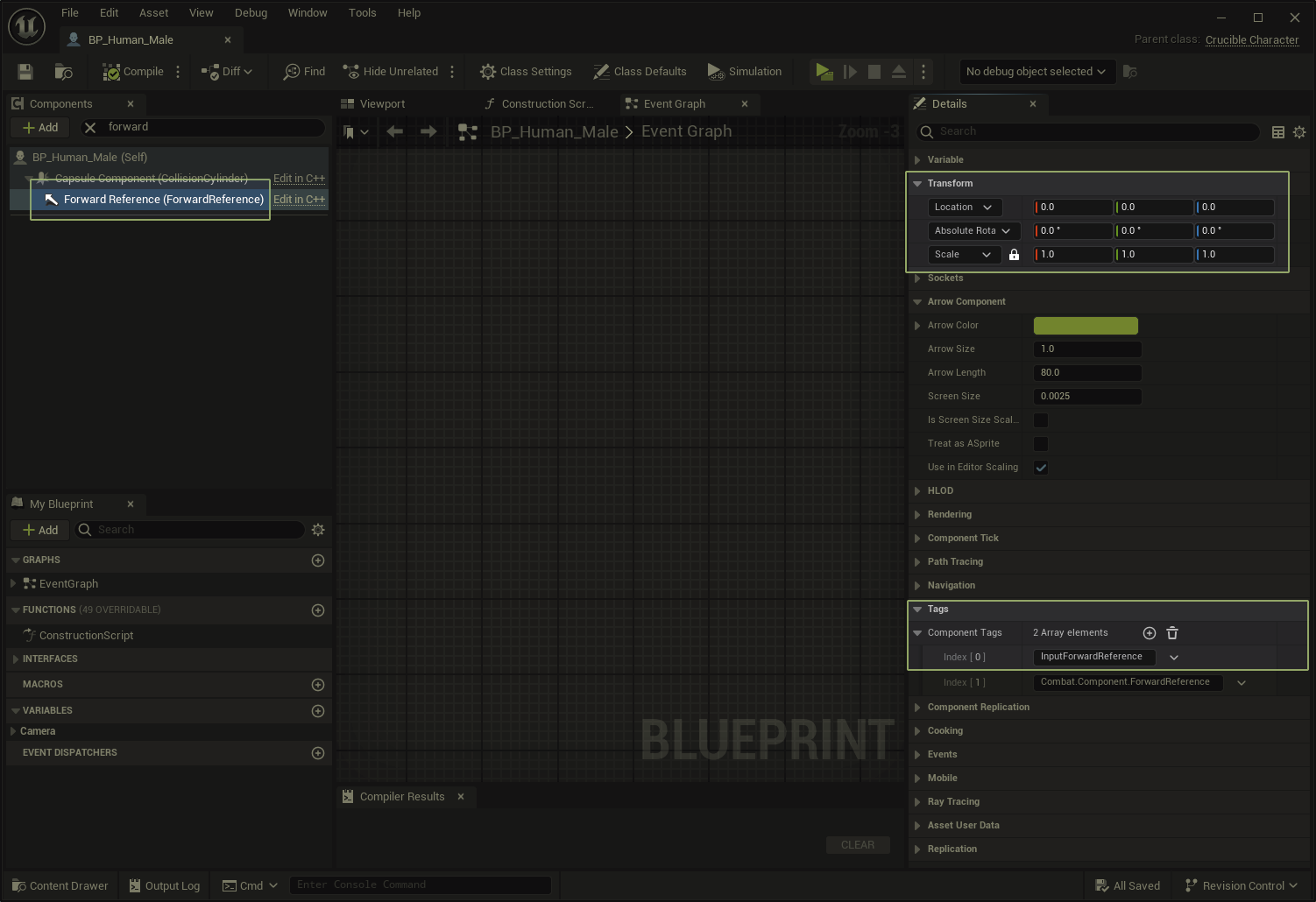1316x902 pixels.
Task: Remove all Component Tags with trash icon
Action: (1172, 633)
